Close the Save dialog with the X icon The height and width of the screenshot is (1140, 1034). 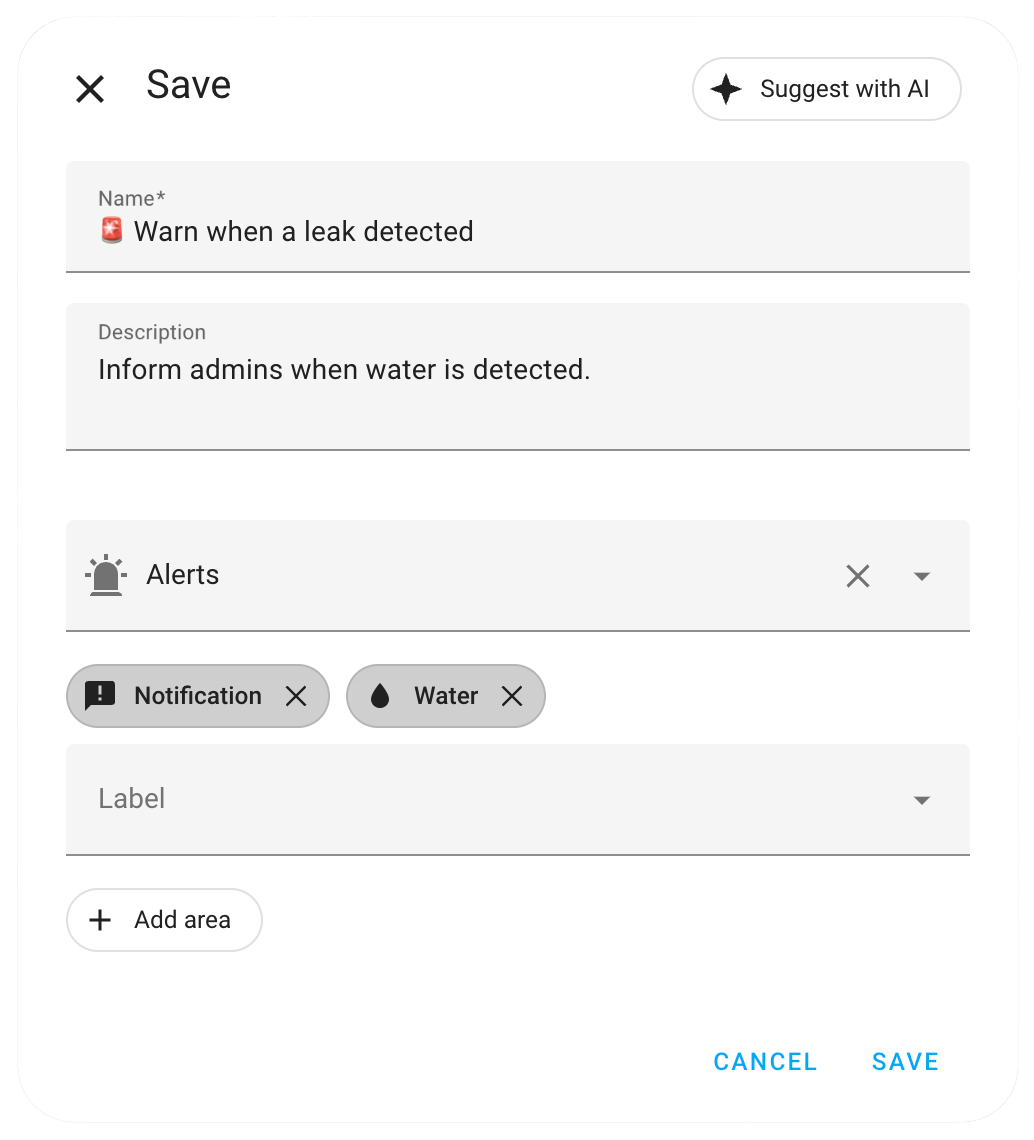pyautogui.click(x=89, y=88)
